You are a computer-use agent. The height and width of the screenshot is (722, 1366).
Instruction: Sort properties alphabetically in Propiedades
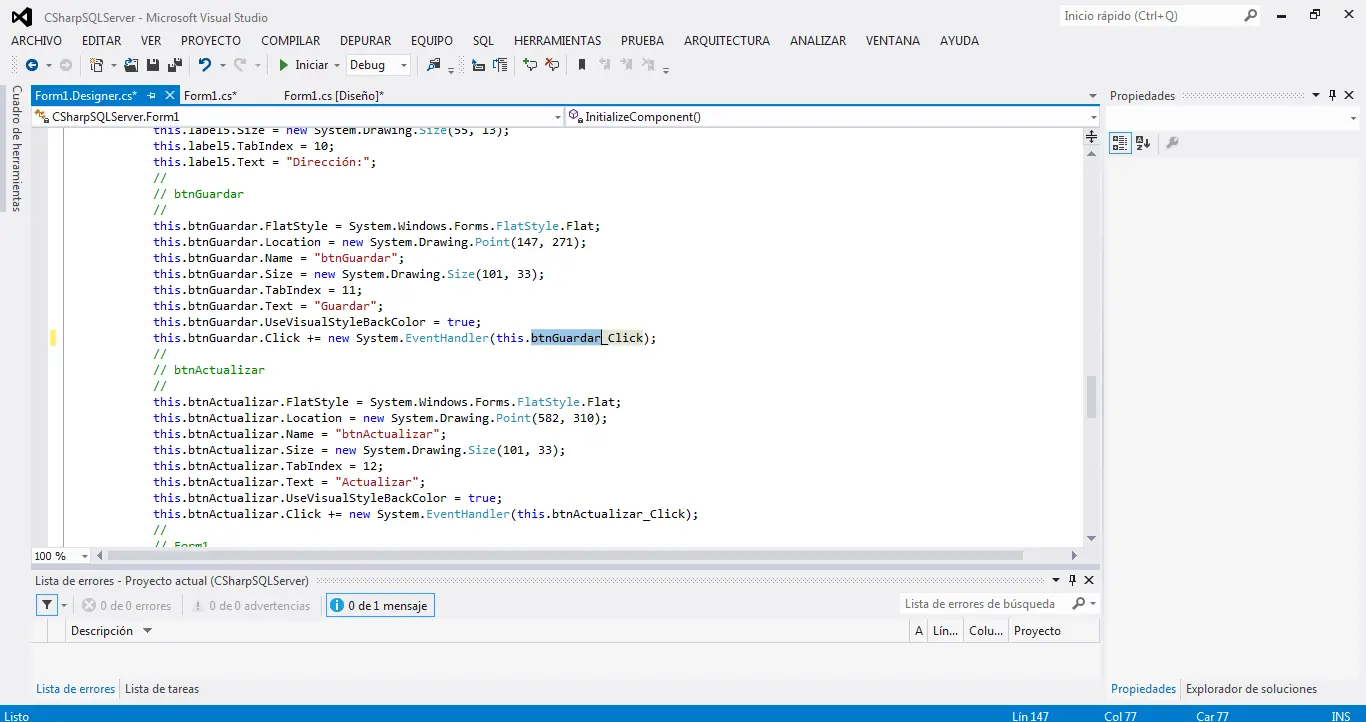[1143, 143]
